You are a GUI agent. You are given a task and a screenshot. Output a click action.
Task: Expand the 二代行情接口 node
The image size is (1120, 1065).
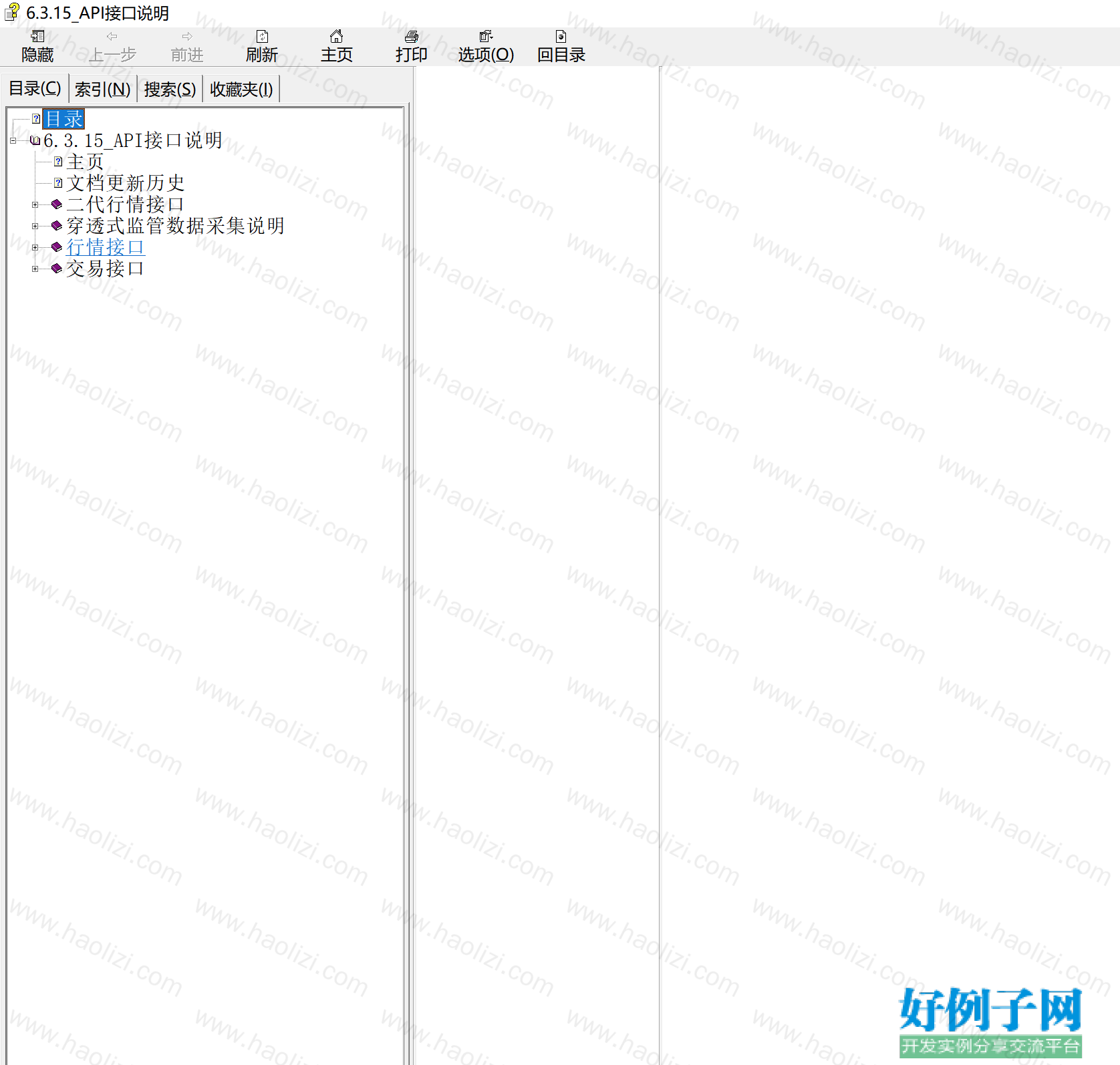point(35,205)
